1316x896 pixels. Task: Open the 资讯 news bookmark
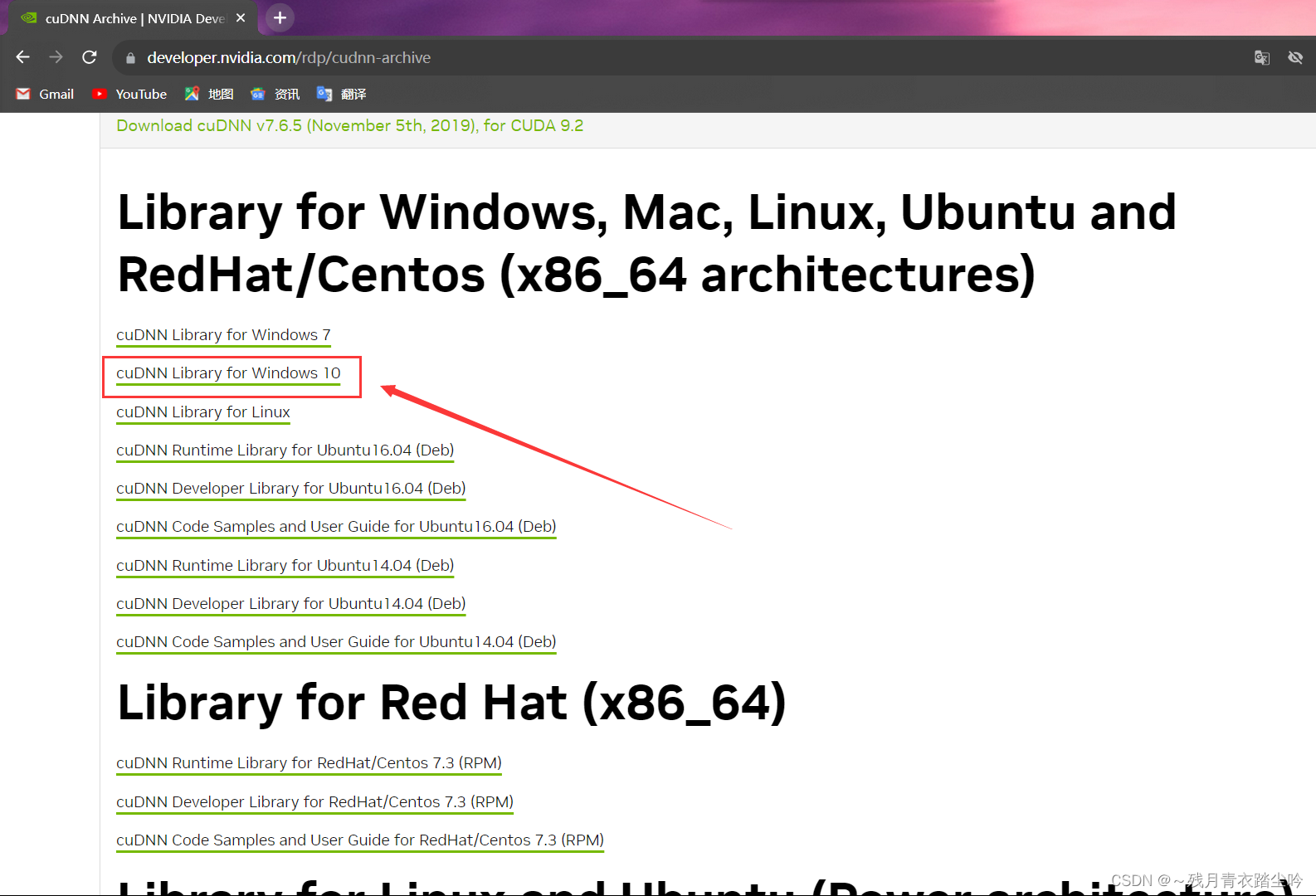pos(275,95)
